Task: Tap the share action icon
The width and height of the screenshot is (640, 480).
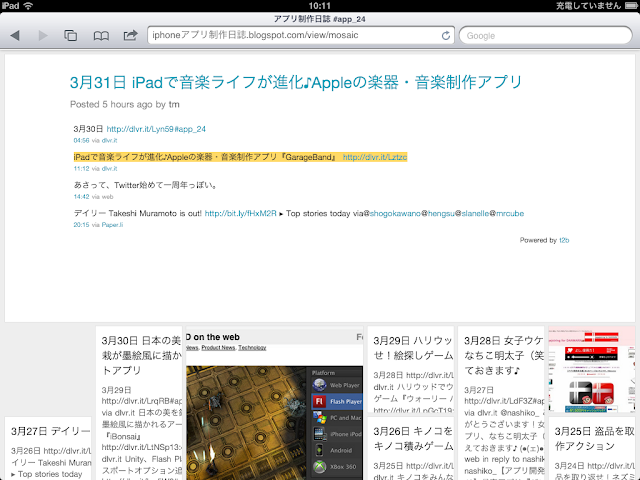Action: (130, 36)
